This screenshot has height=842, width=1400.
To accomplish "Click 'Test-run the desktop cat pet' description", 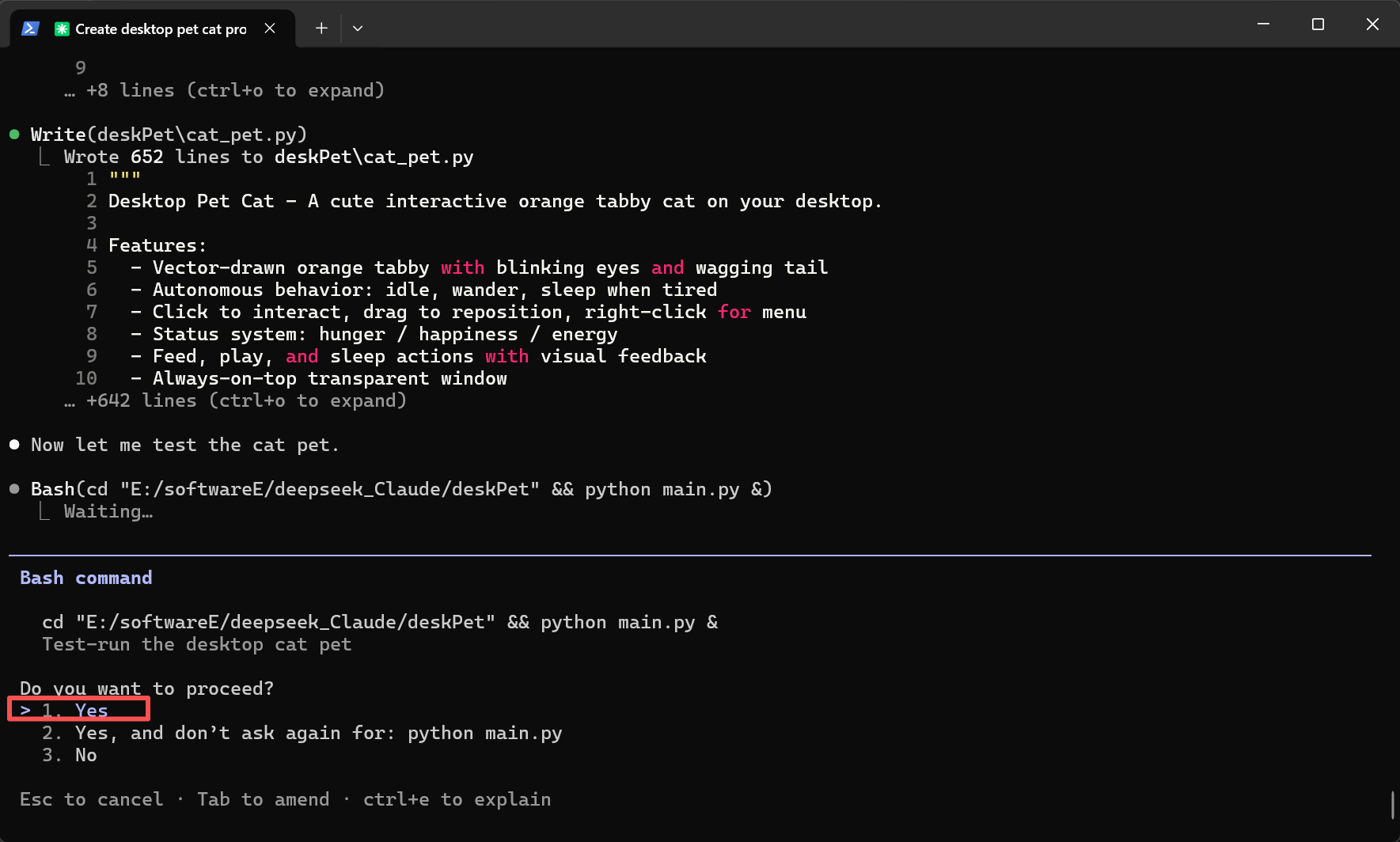I will pos(197,644).
